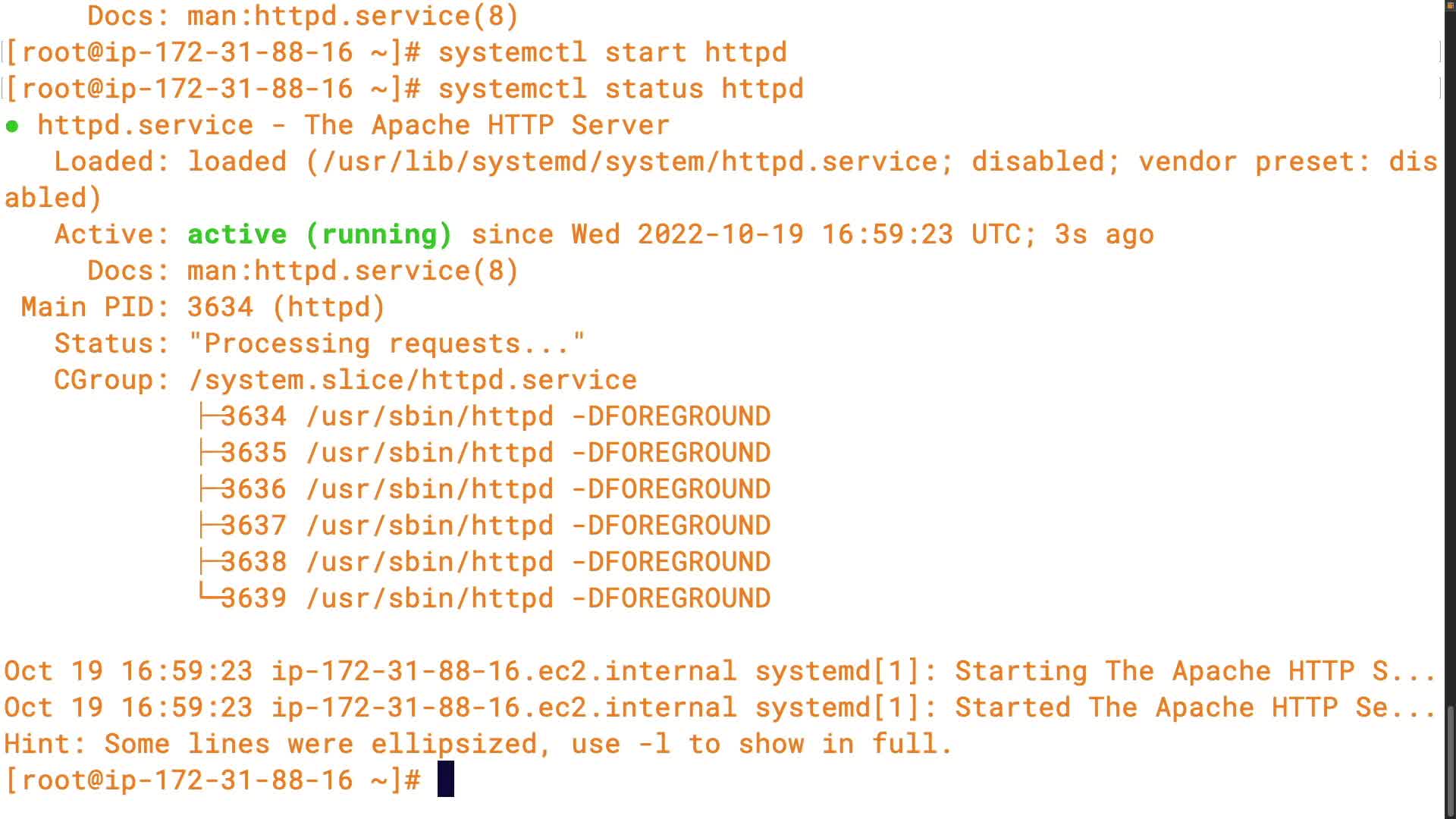Click the "Processing requests..." status string
This screenshot has width=1456, height=819.
pos(387,344)
